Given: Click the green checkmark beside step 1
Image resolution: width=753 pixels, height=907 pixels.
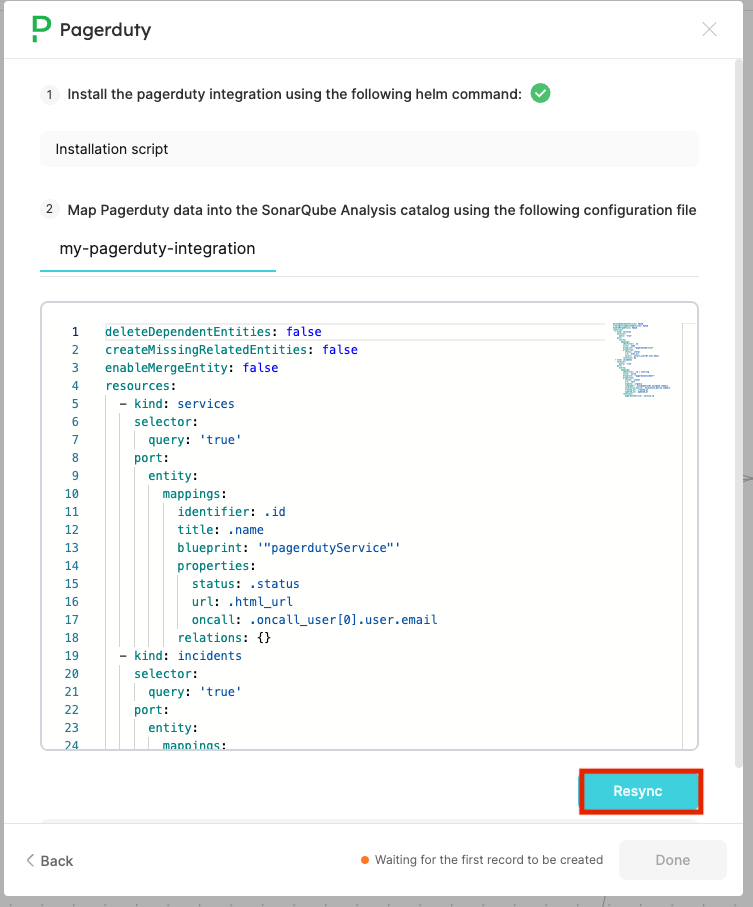Looking at the screenshot, I should (x=540, y=93).
